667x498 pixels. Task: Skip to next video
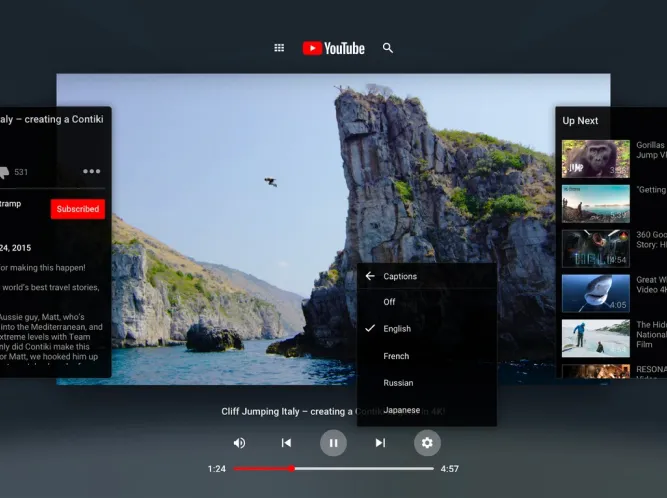coord(380,443)
